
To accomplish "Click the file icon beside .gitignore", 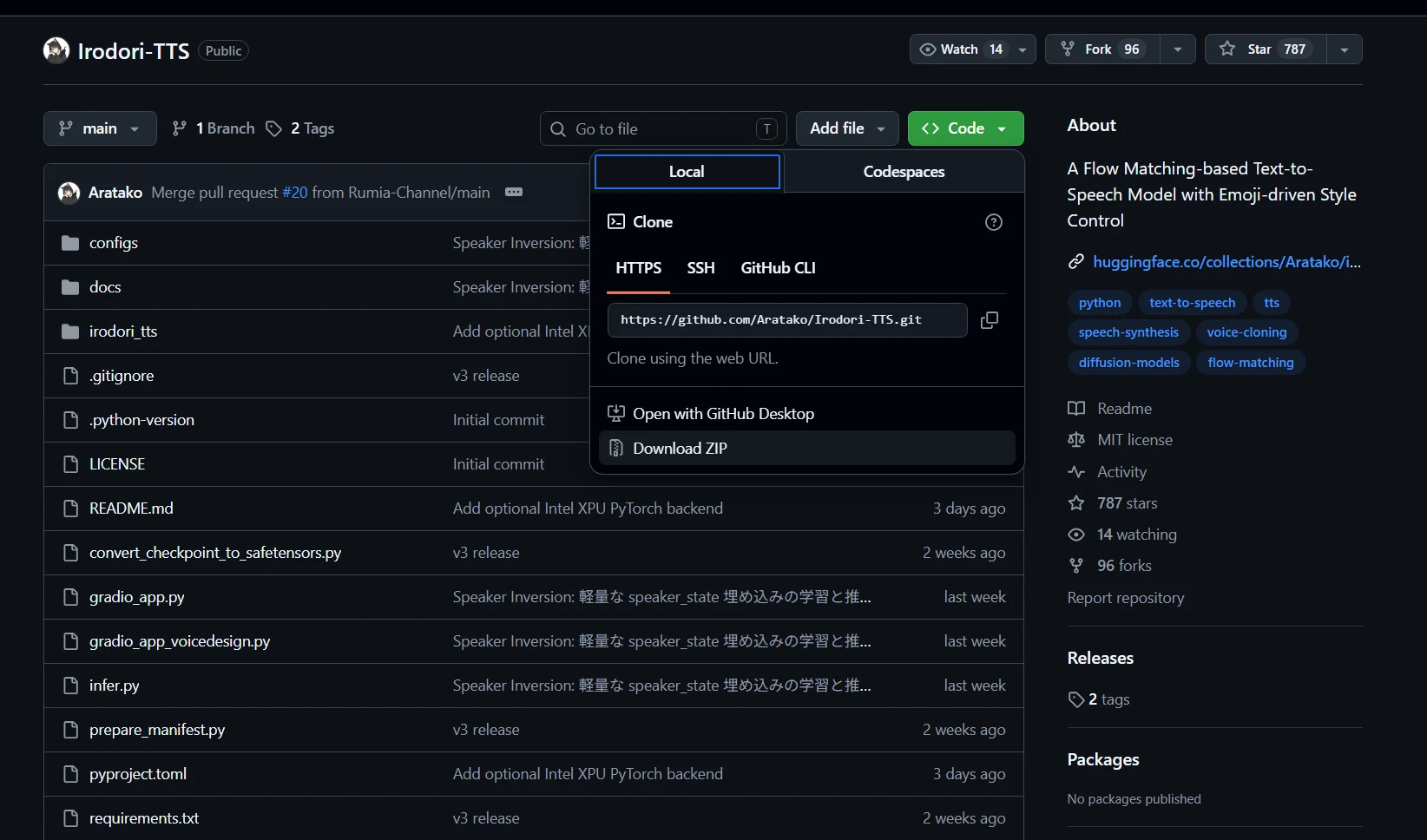I will coord(71,376).
